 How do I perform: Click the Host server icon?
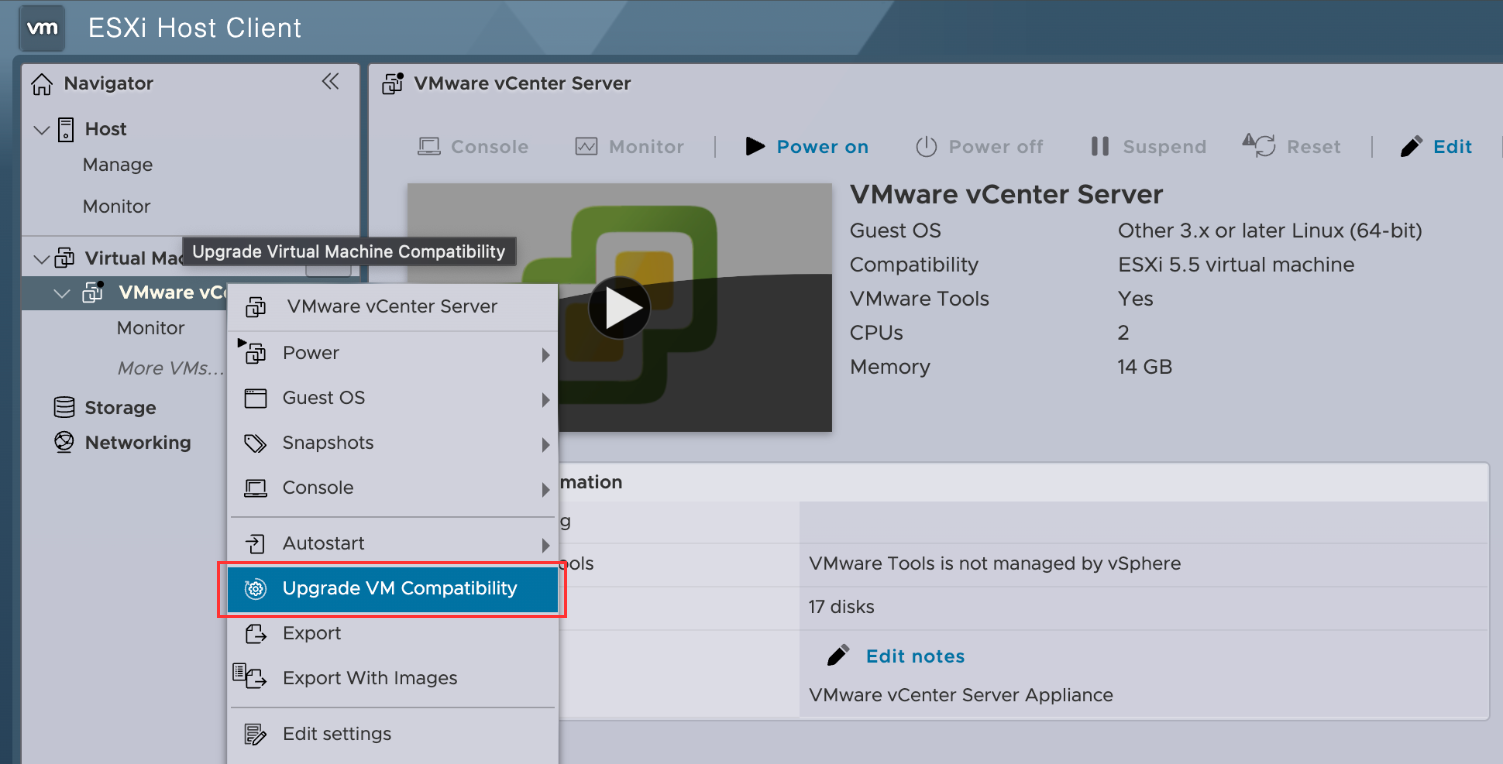(66, 129)
